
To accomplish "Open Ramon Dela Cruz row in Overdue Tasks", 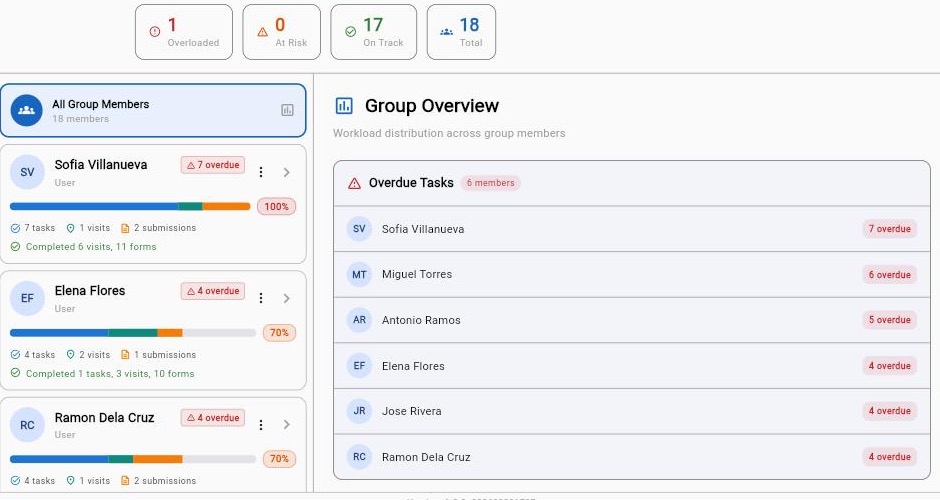I will [x=632, y=457].
